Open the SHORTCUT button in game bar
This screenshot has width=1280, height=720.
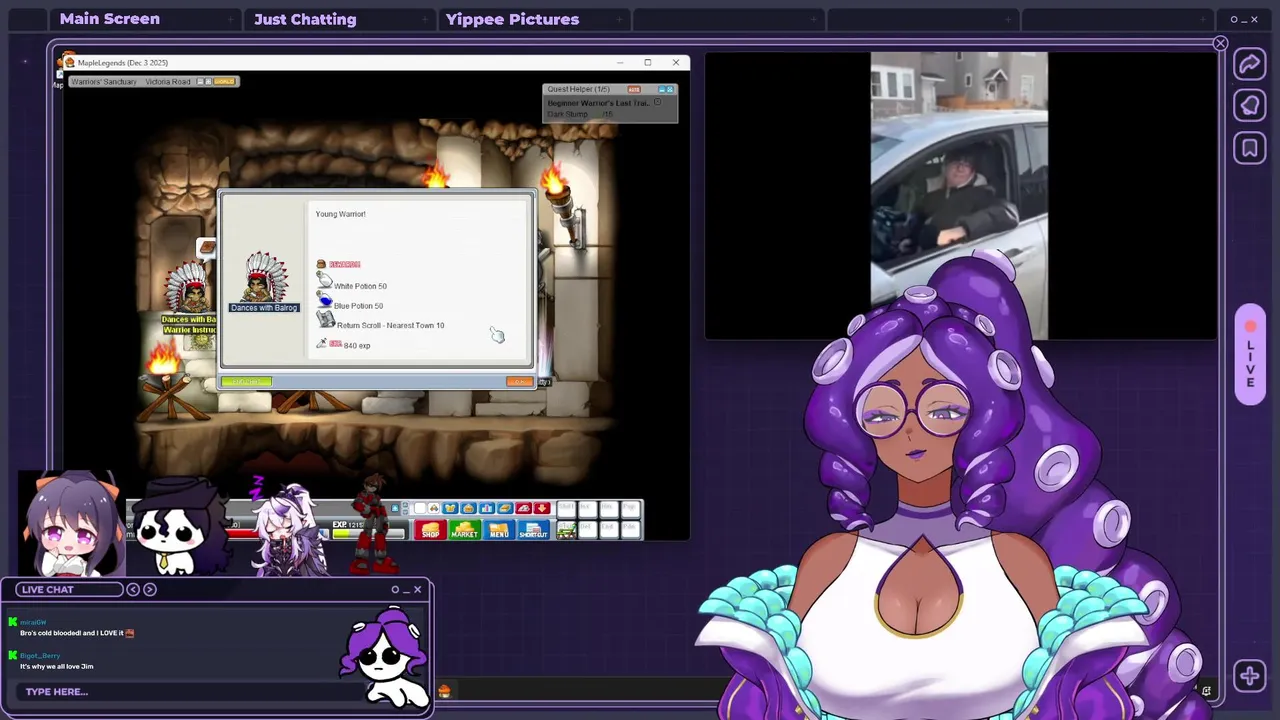(534, 529)
